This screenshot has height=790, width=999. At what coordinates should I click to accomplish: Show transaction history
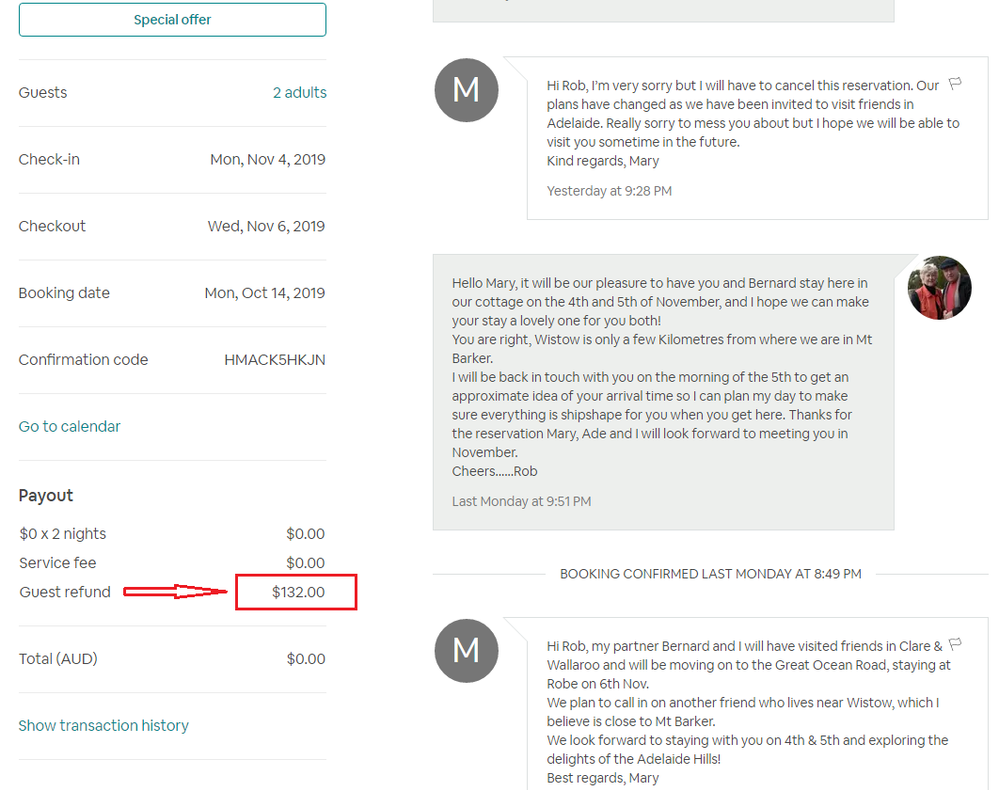pos(103,726)
